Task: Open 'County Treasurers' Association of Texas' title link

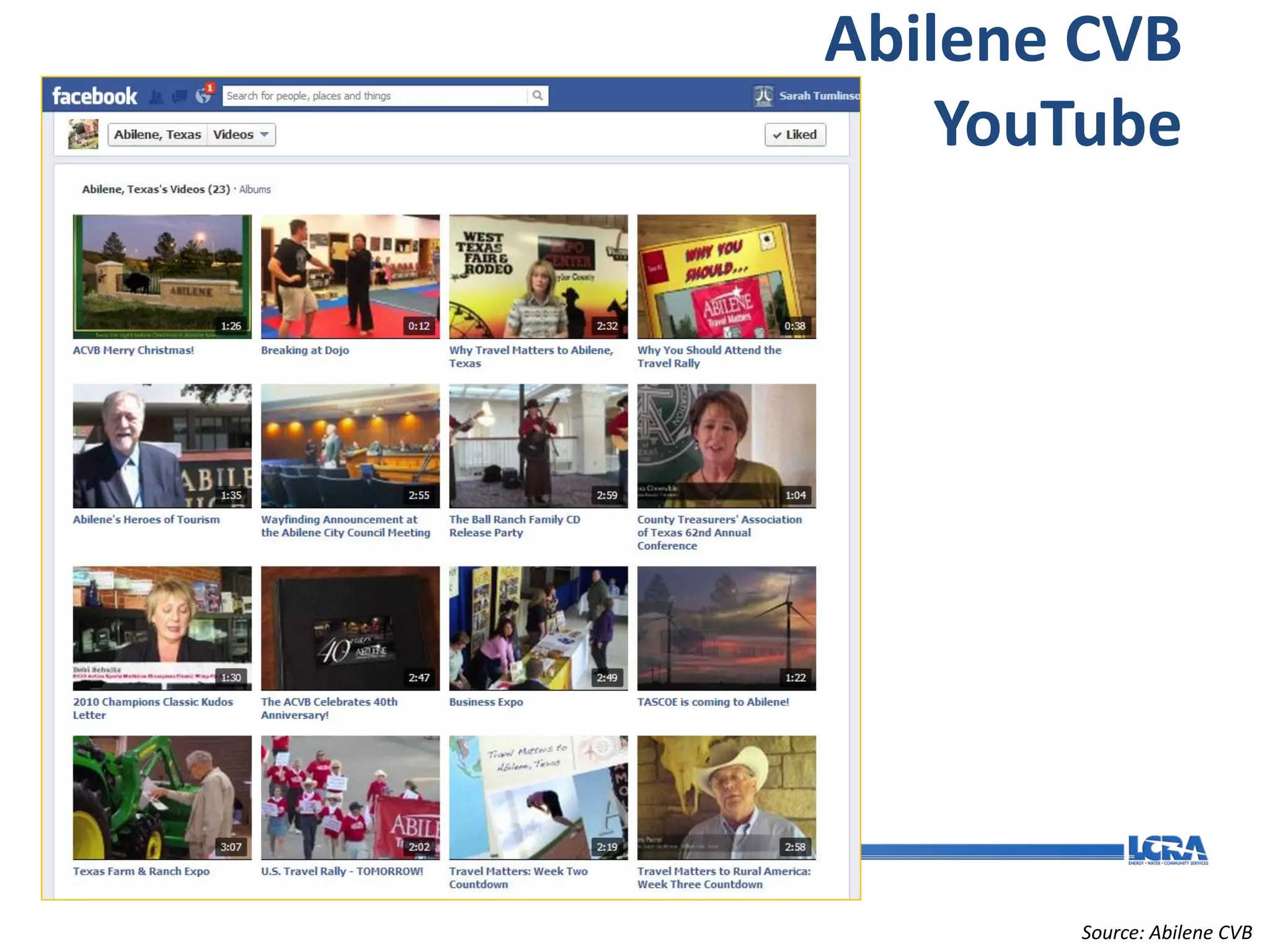Action: coord(719,532)
